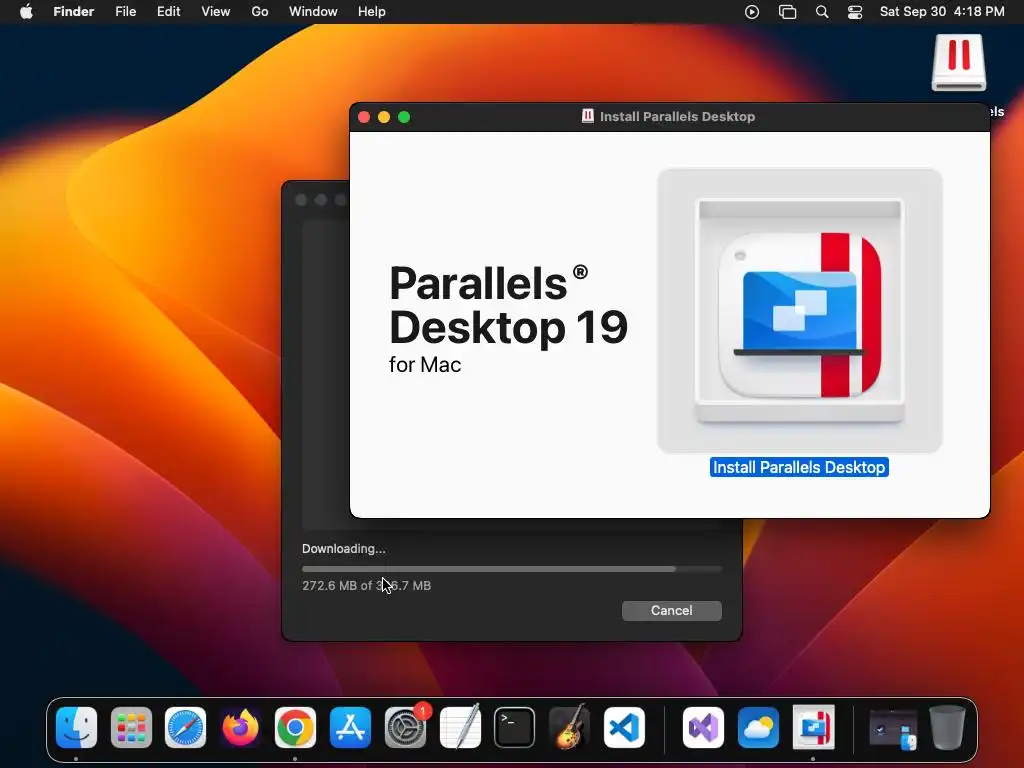Click the Parallels installer icon in the Dock
The image size is (1024, 768).
(813, 728)
